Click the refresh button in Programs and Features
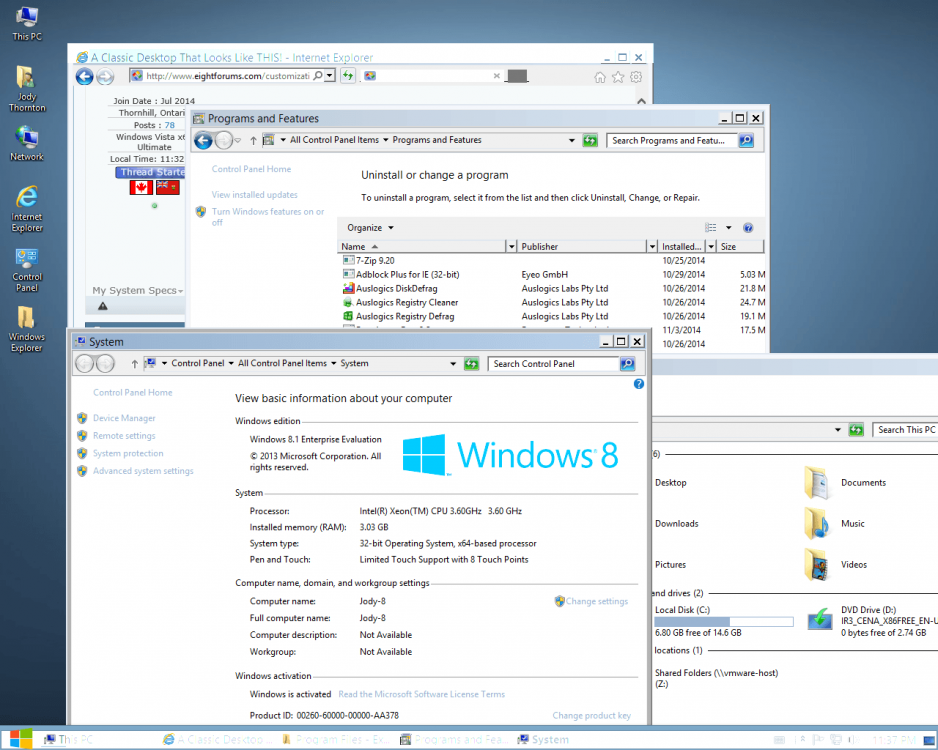 coord(590,141)
